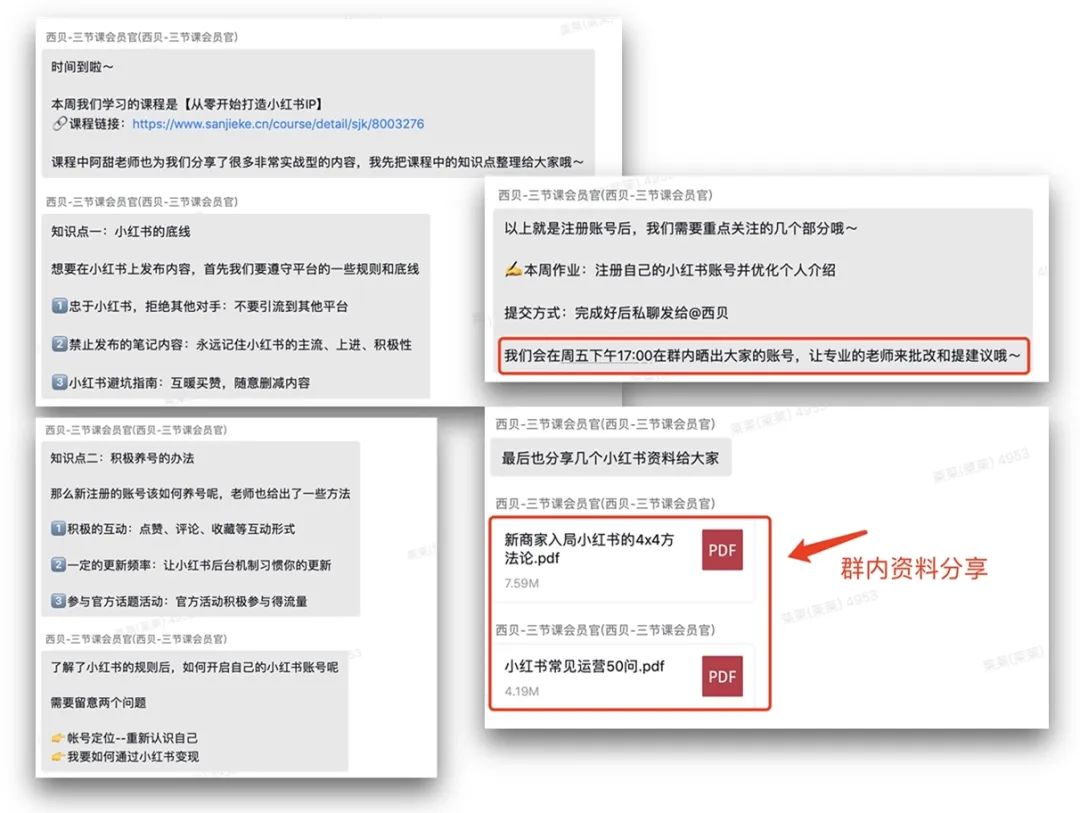This screenshot has width=1080, height=813.
Task: Select line 那么新注册的账号该如何养号呢
Action: pos(200,493)
